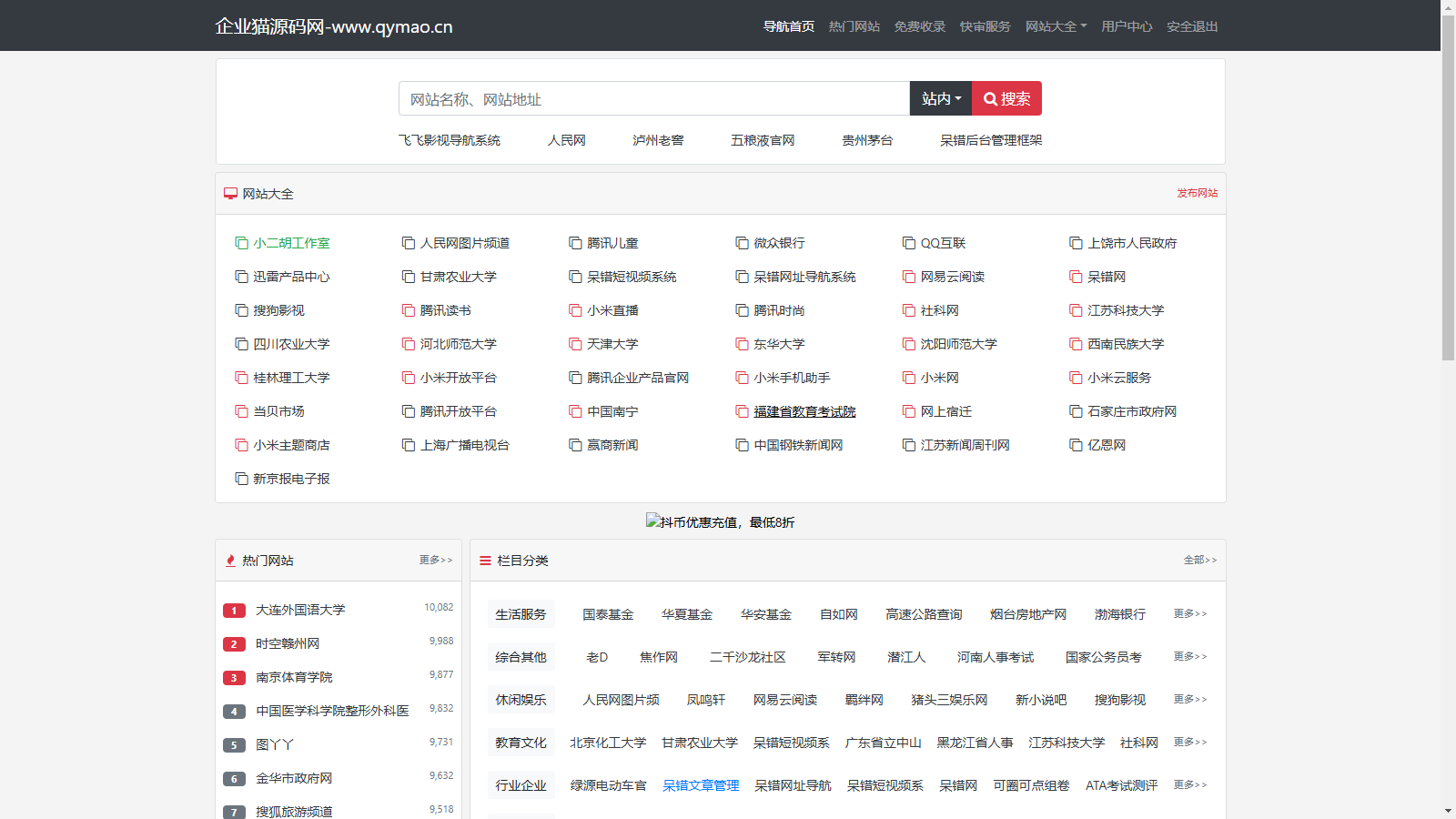Go to 导航首页 in top navigation

[788, 26]
